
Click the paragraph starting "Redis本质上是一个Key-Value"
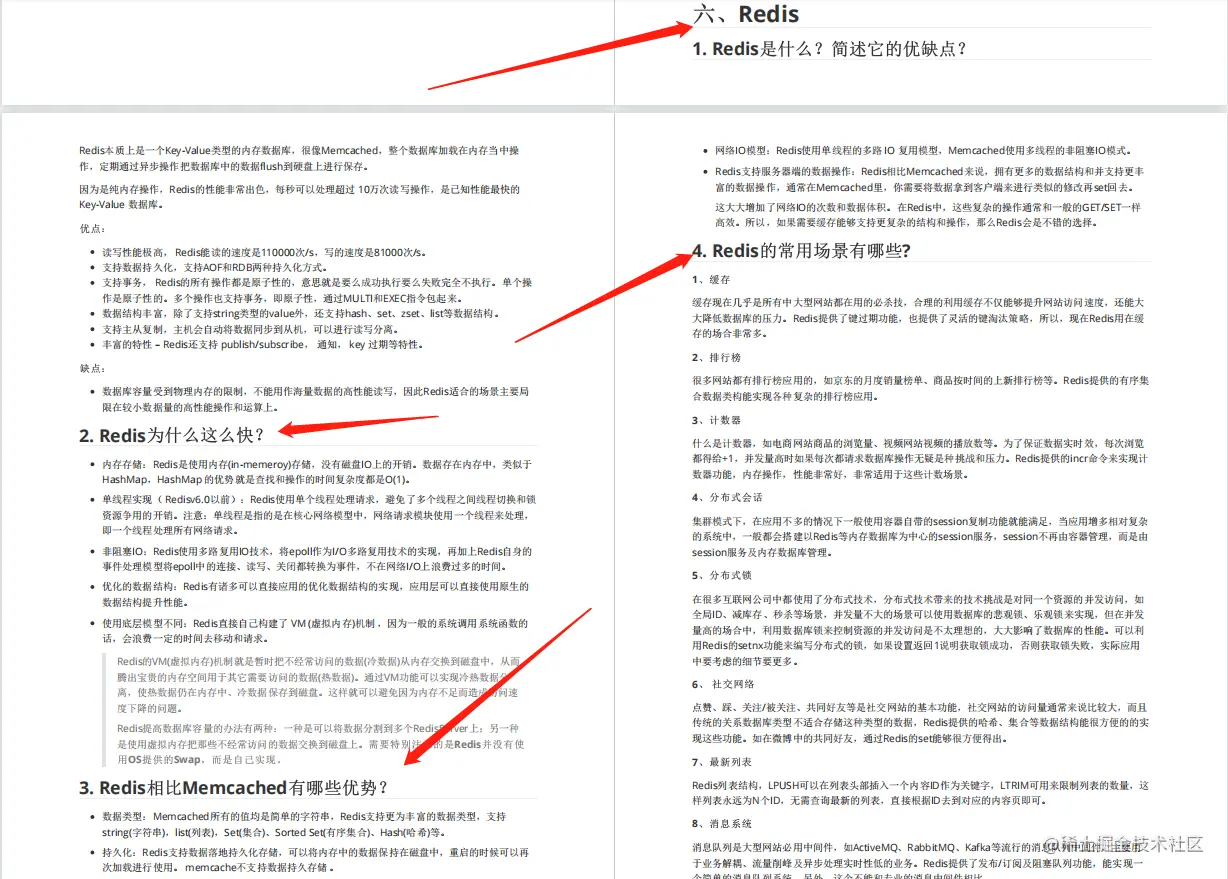click(299, 158)
